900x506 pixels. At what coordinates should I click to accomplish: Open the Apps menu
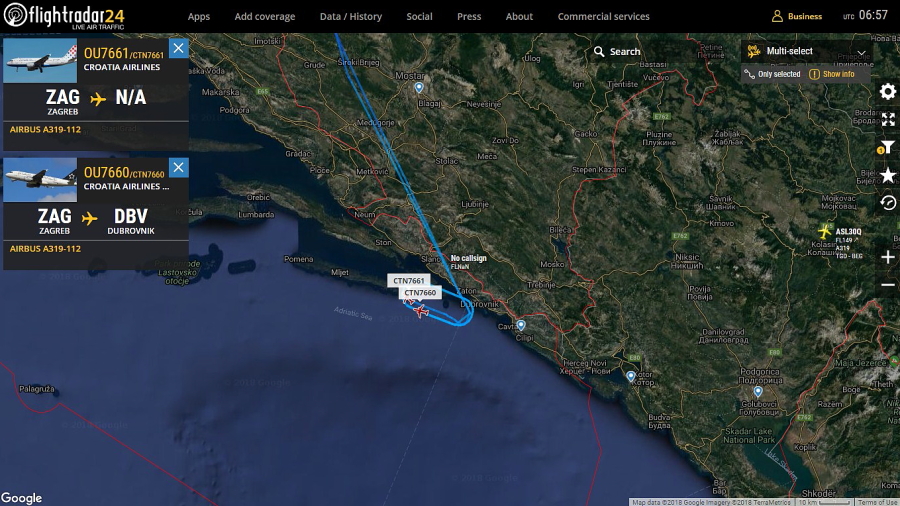tap(199, 17)
